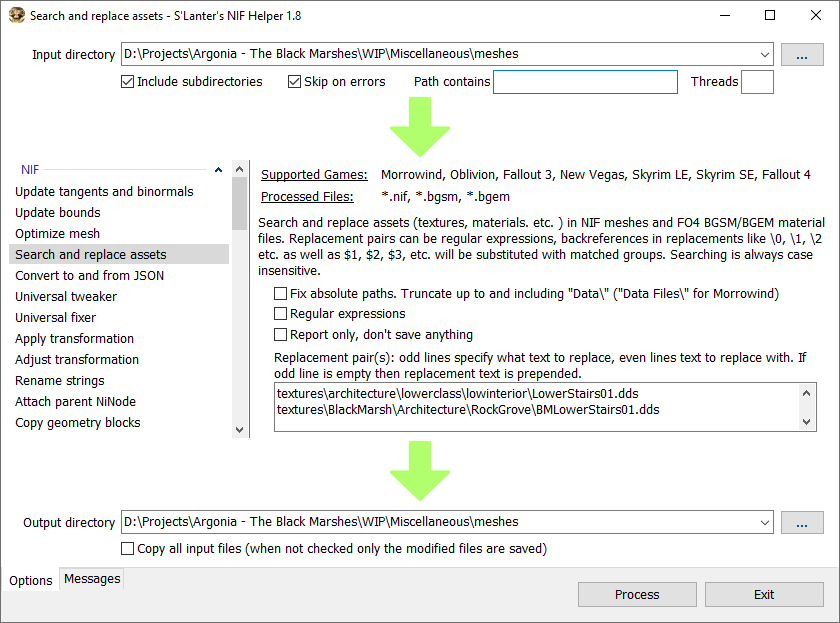Browse for input directory with ellipsis button
Screen dimensions: 840x623
(801, 54)
